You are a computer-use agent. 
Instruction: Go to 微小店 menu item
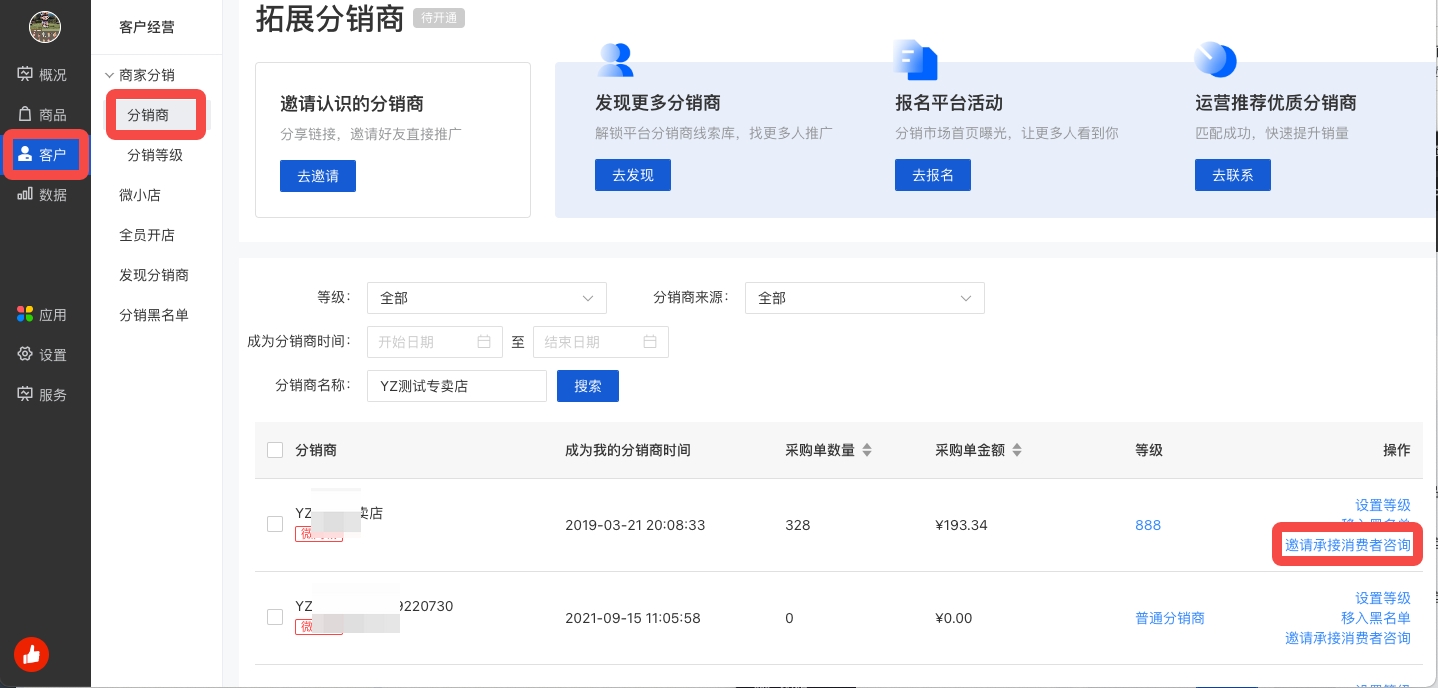pos(140,195)
